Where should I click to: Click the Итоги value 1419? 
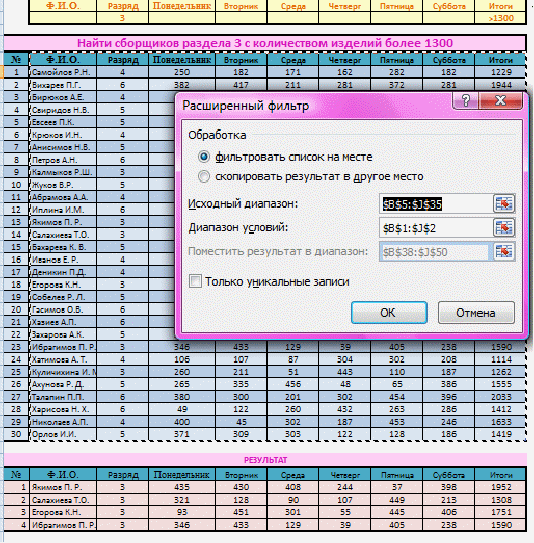point(500,434)
